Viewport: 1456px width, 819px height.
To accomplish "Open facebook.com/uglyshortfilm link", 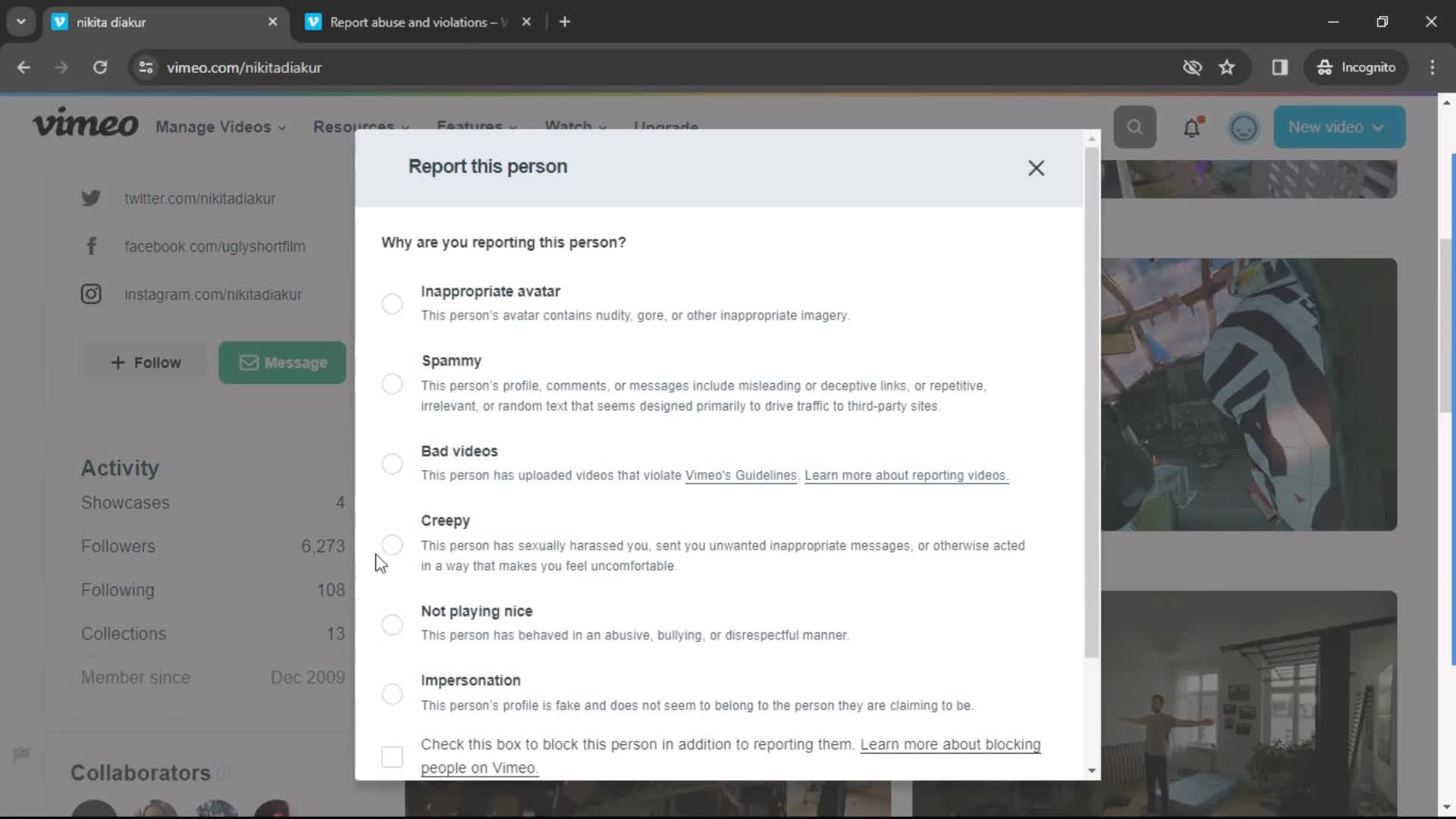I will 215,246.
